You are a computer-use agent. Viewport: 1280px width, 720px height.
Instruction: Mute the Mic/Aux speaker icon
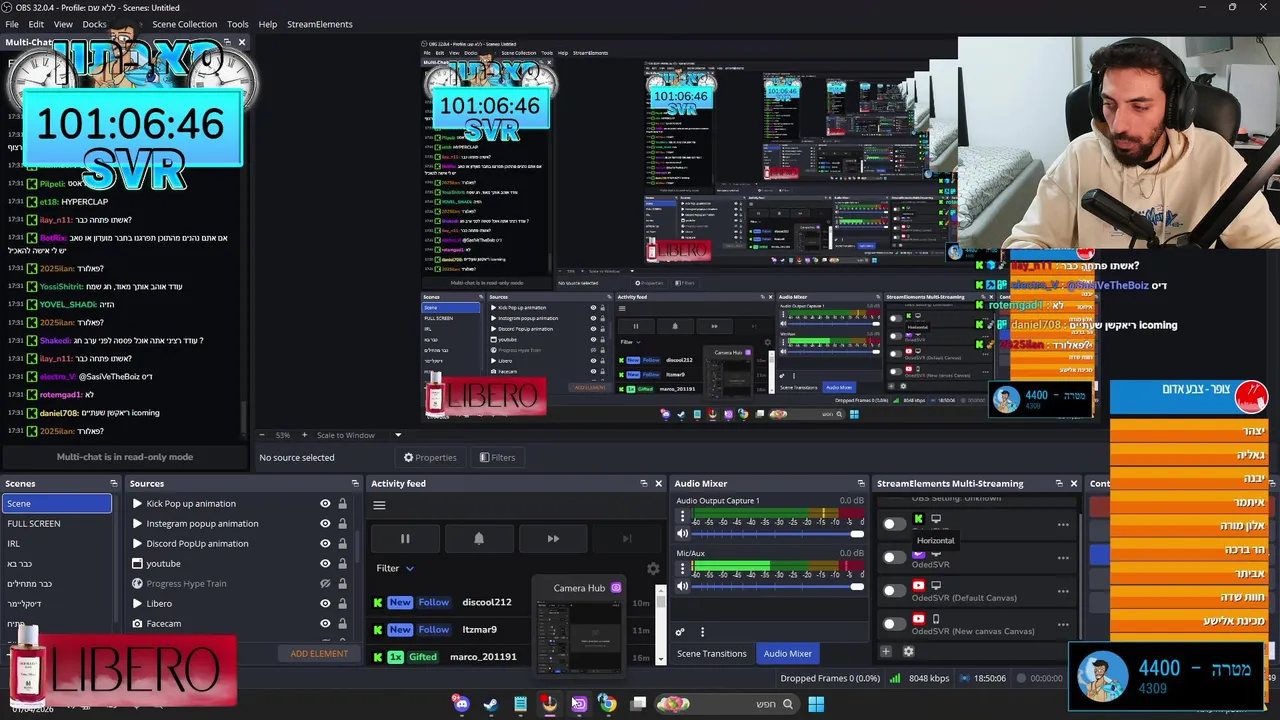[683, 586]
